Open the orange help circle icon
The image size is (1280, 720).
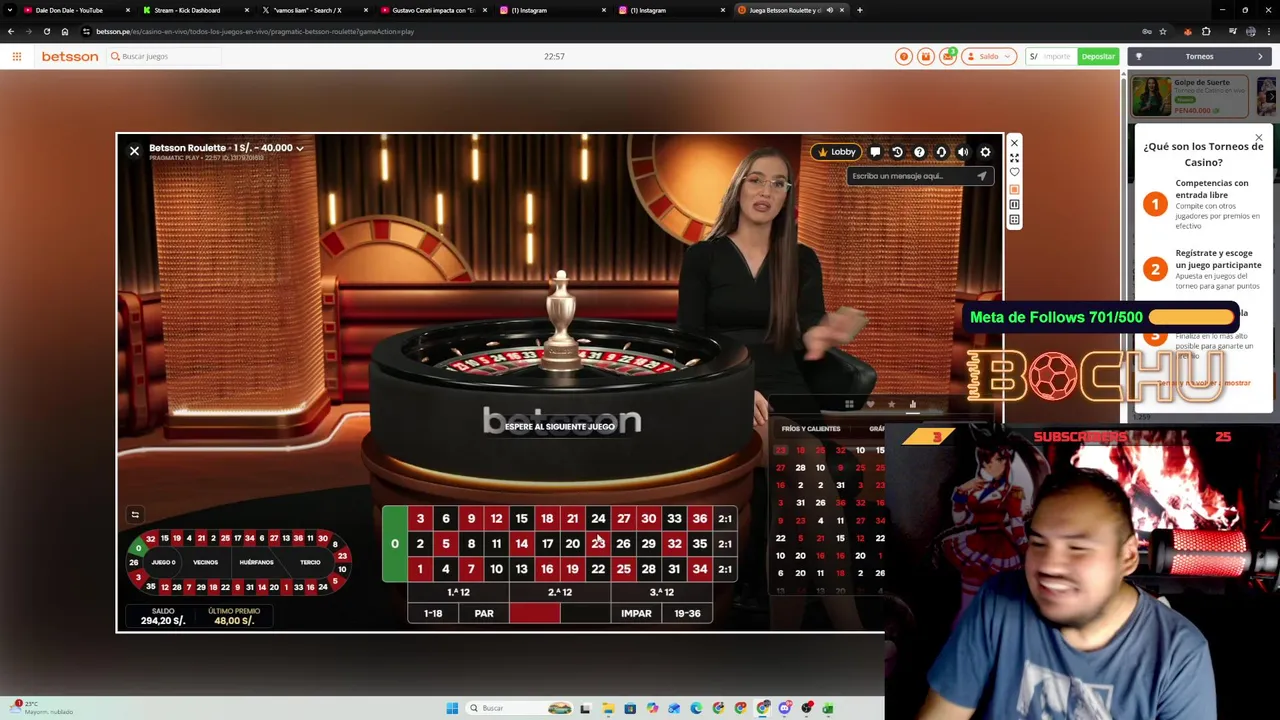pyautogui.click(x=904, y=56)
